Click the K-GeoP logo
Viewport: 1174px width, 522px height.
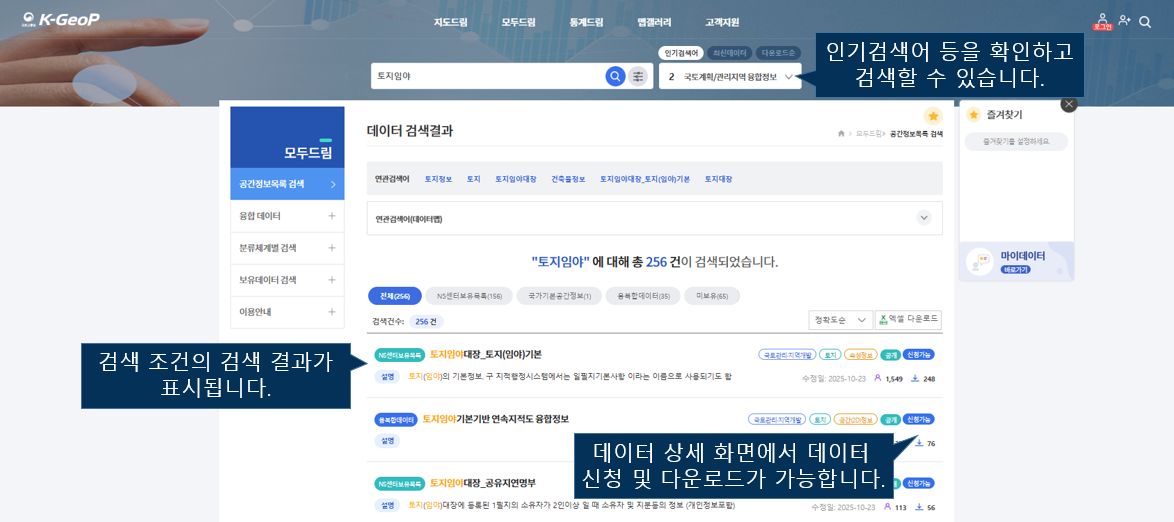[60, 20]
